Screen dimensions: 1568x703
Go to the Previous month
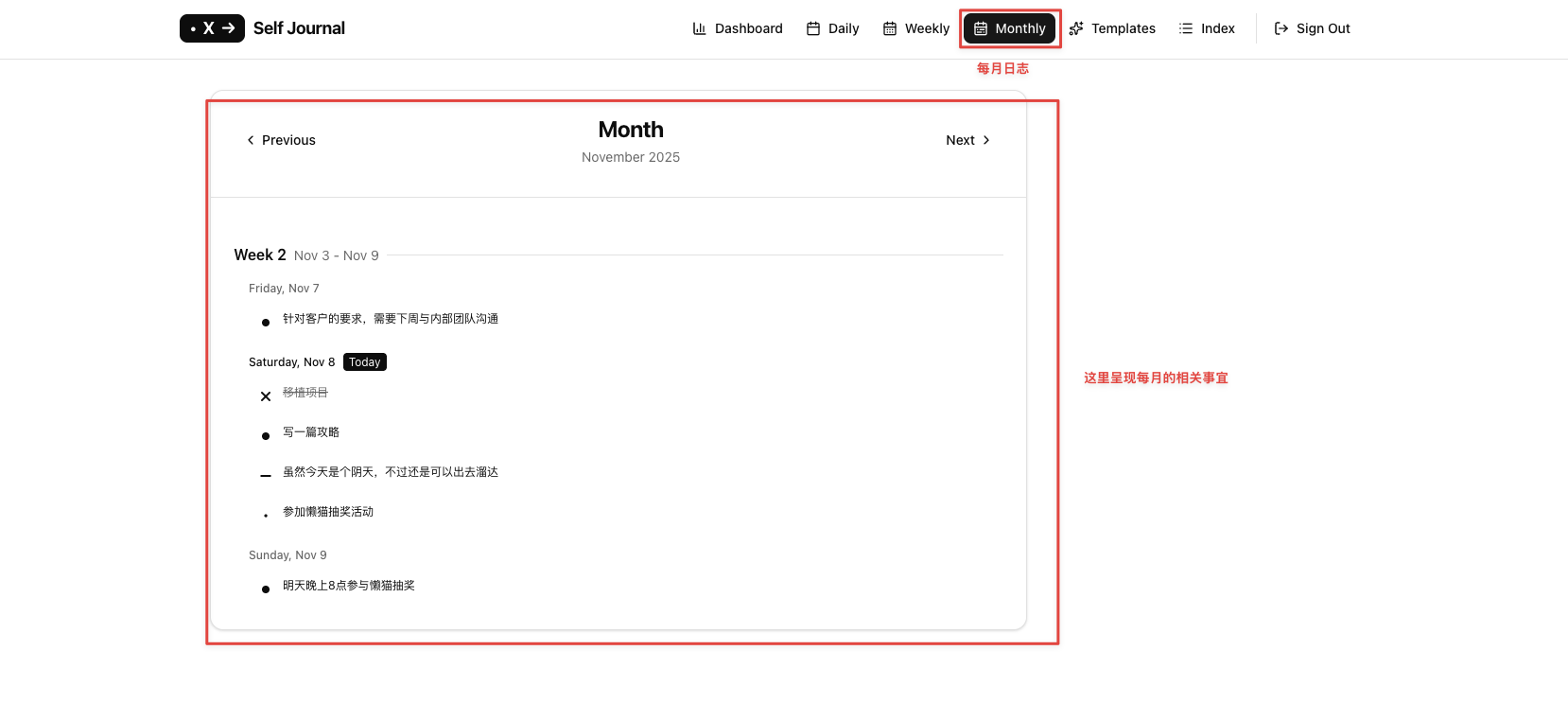[x=281, y=140]
